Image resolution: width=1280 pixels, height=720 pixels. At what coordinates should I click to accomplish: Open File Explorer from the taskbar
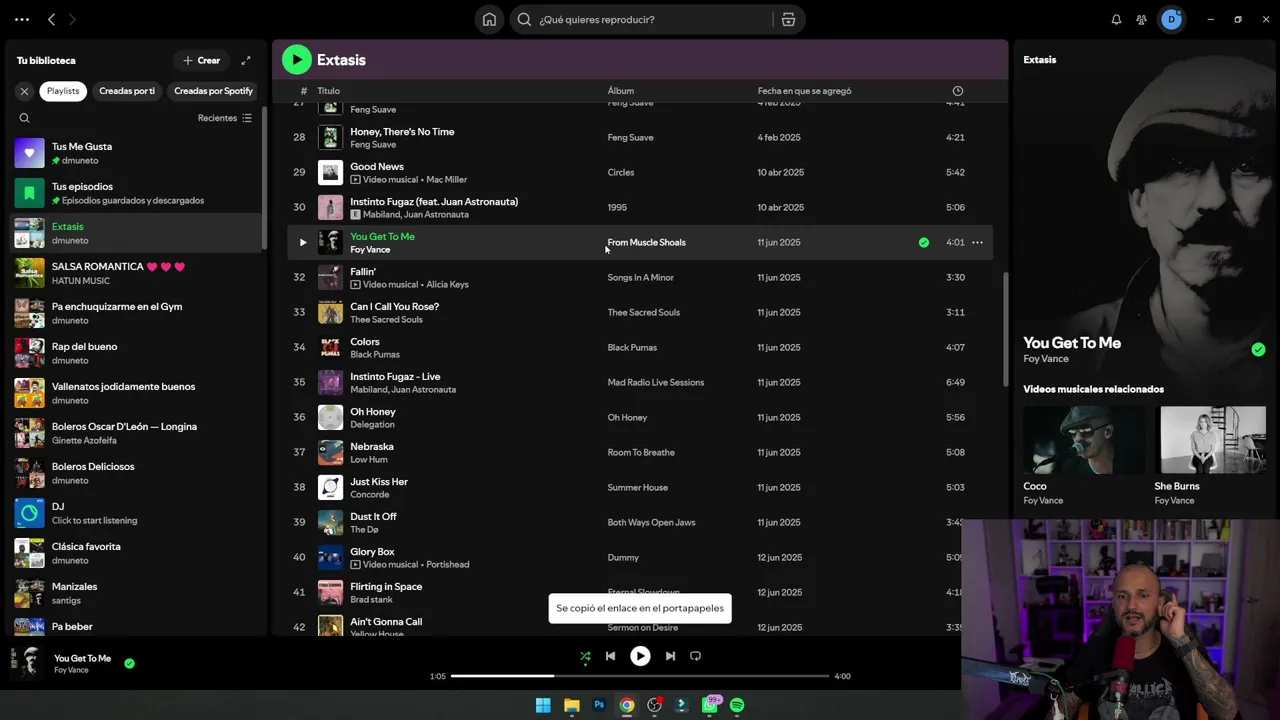pyautogui.click(x=571, y=705)
